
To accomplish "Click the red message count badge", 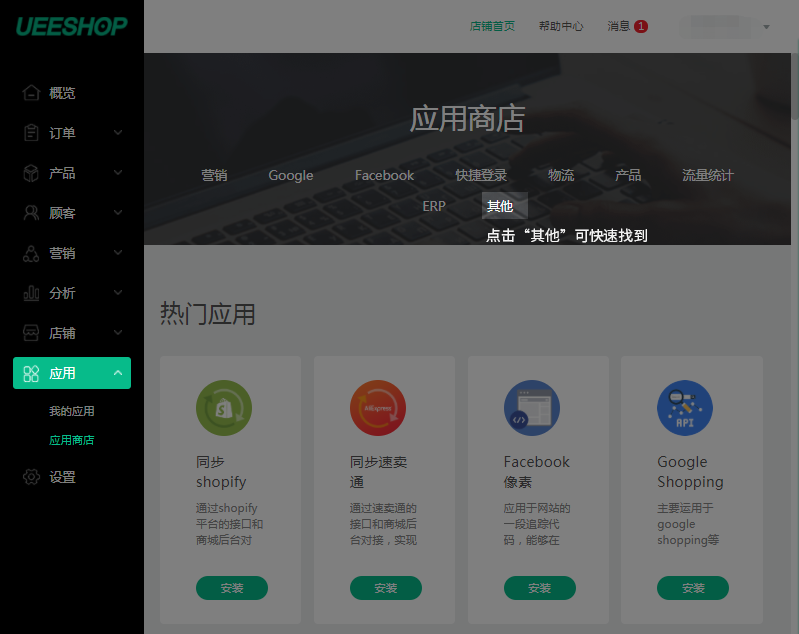I will (x=641, y=26).
